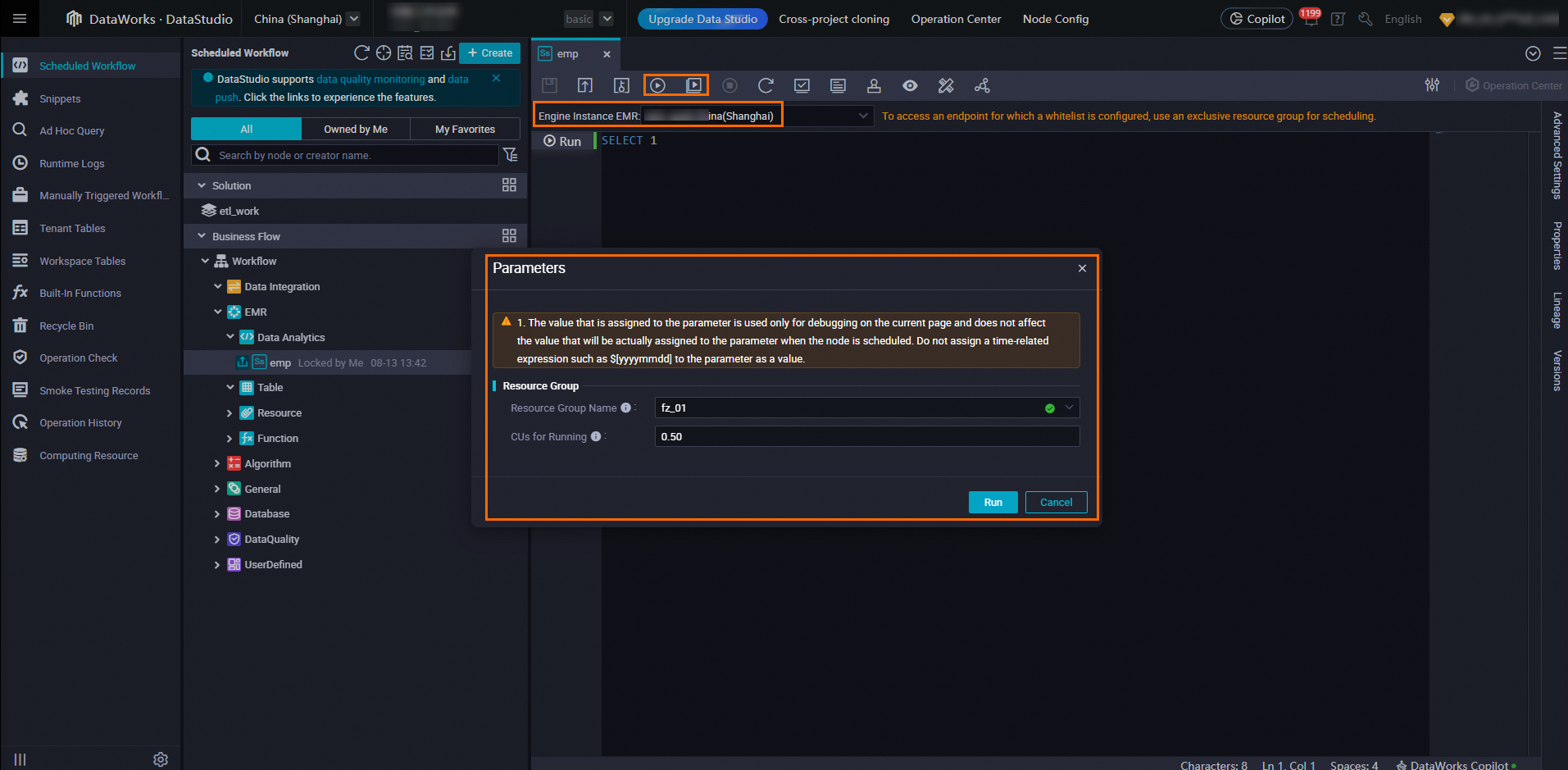
Task: Open the hamburger main menu
Action: click(20, 18)
